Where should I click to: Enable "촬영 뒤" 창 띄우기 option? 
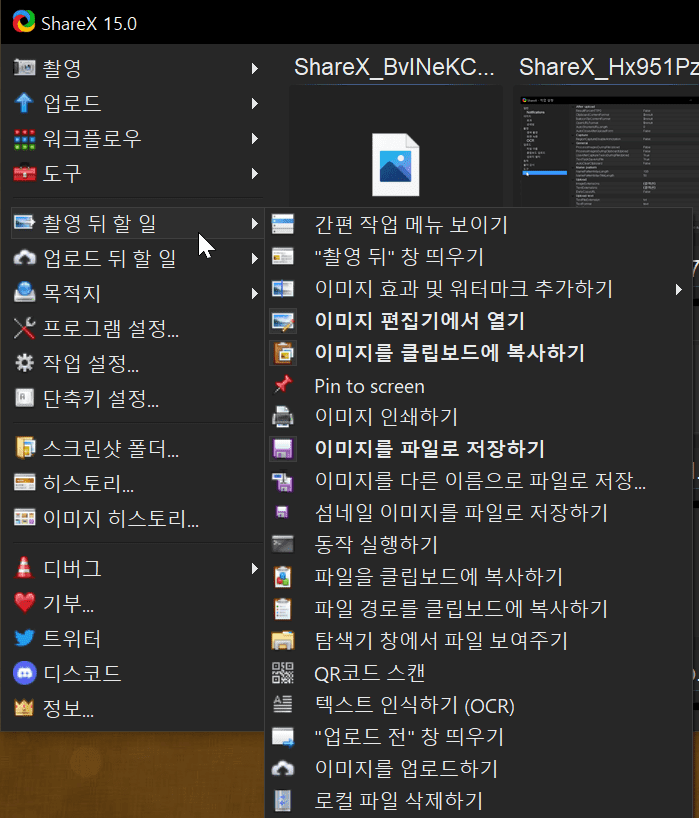point(478,257)
